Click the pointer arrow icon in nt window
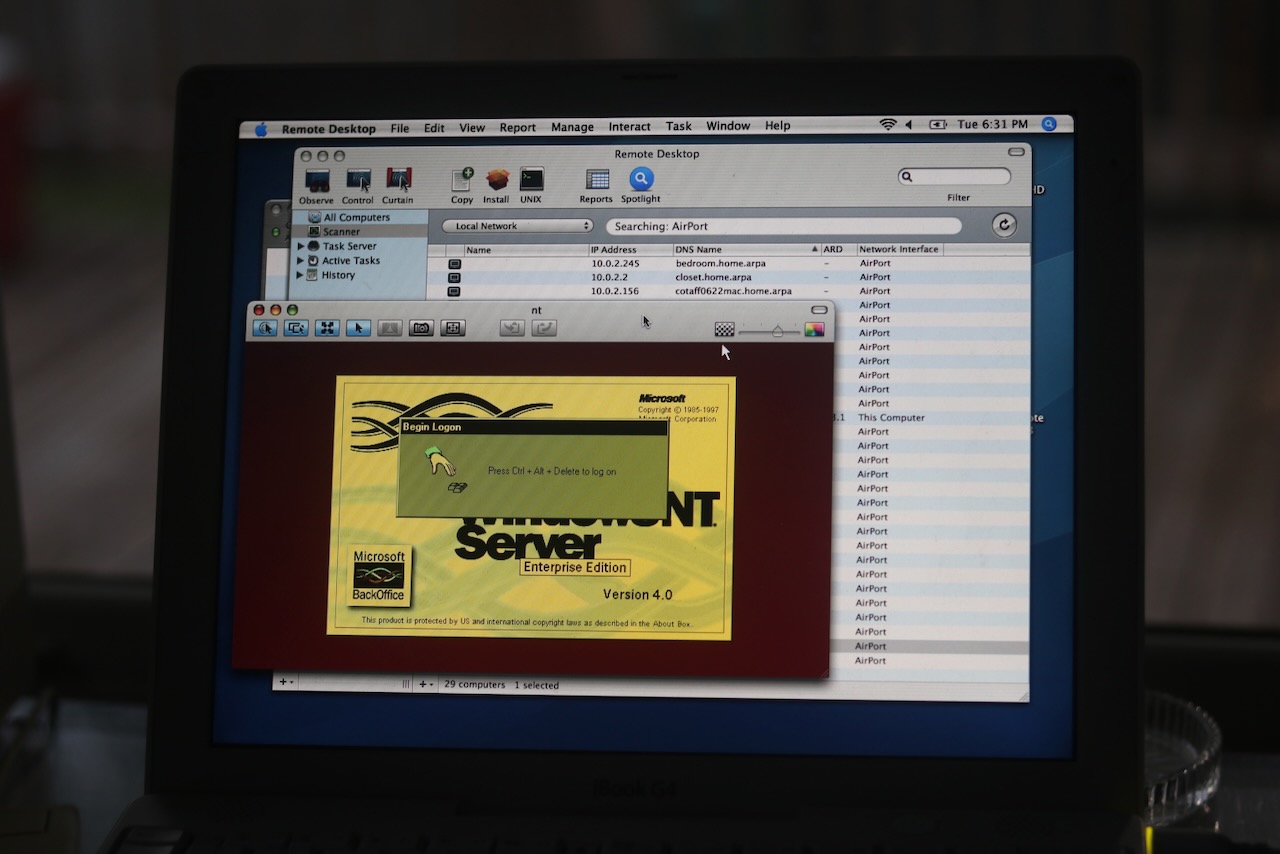 (358, 328)
